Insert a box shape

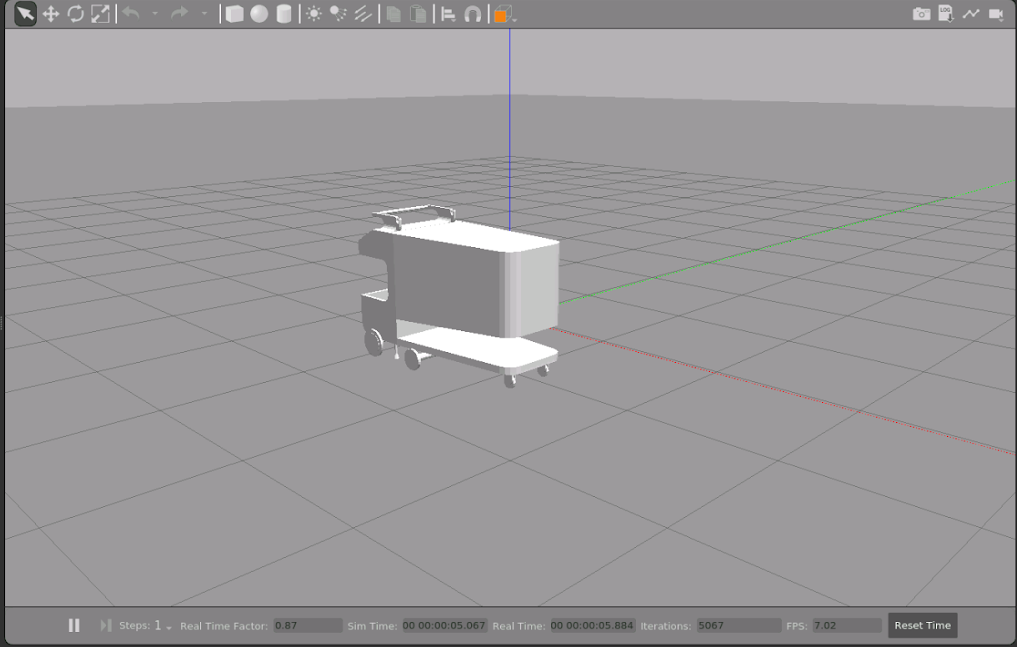[234, 14]
